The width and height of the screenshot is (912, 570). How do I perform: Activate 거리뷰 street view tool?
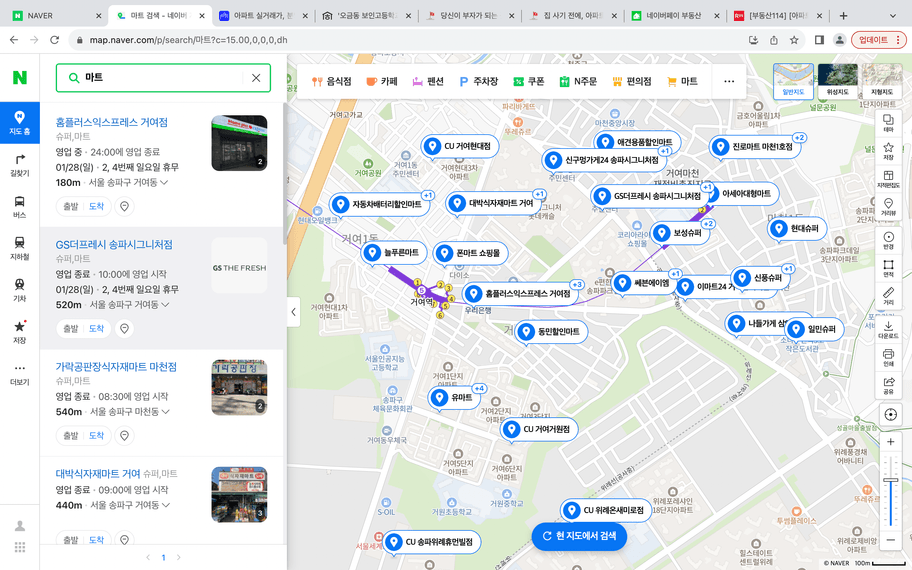888,206
